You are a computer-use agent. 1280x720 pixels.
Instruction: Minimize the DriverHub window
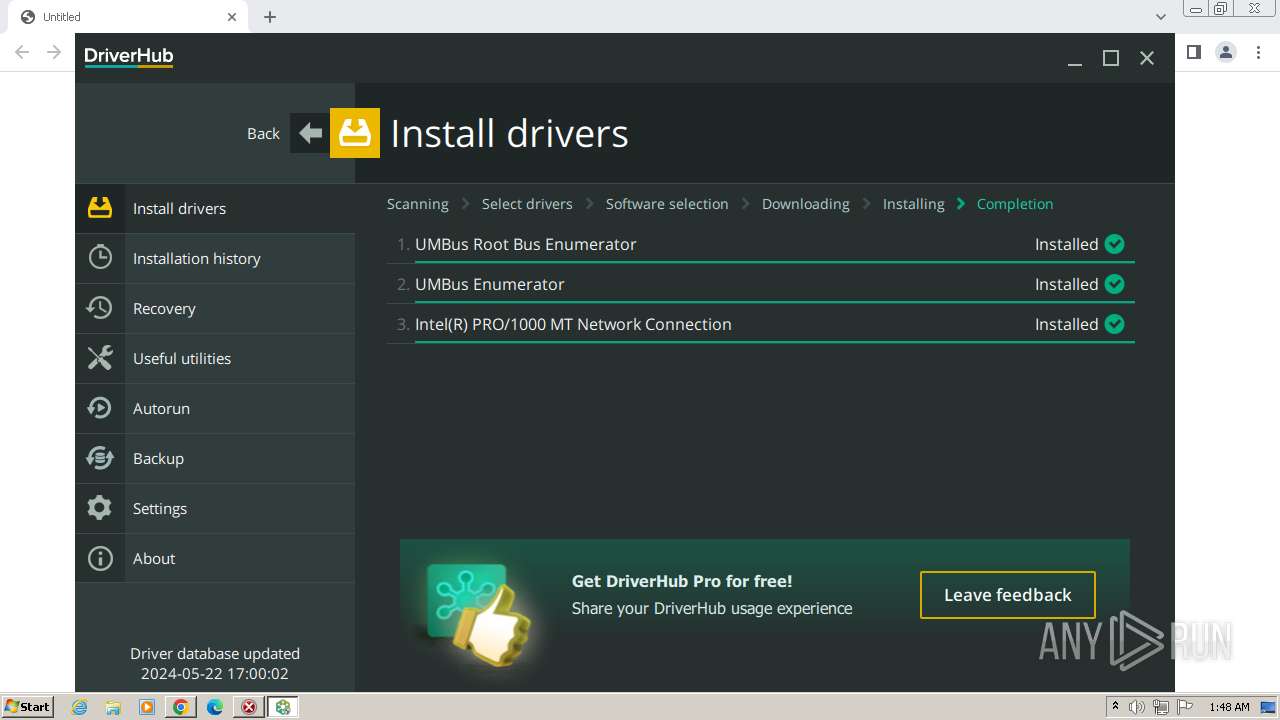1075,58
